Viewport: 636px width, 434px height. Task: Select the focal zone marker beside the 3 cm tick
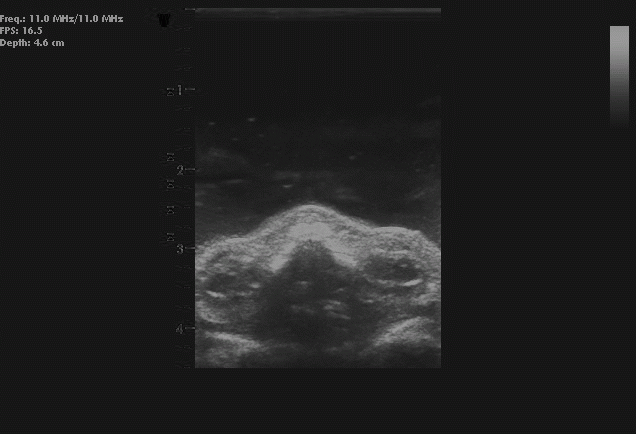(170, 238)
